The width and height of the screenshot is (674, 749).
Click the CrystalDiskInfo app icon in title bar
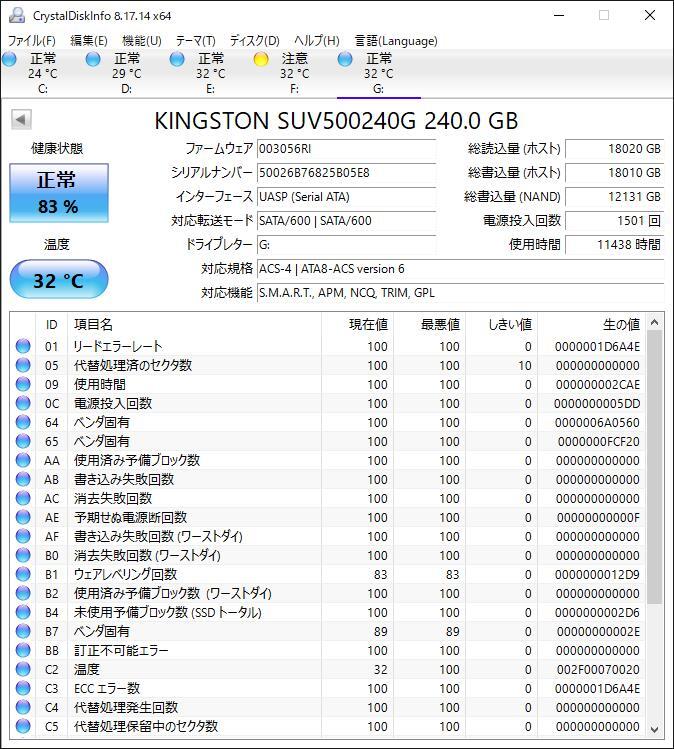[x=17, y=15]
